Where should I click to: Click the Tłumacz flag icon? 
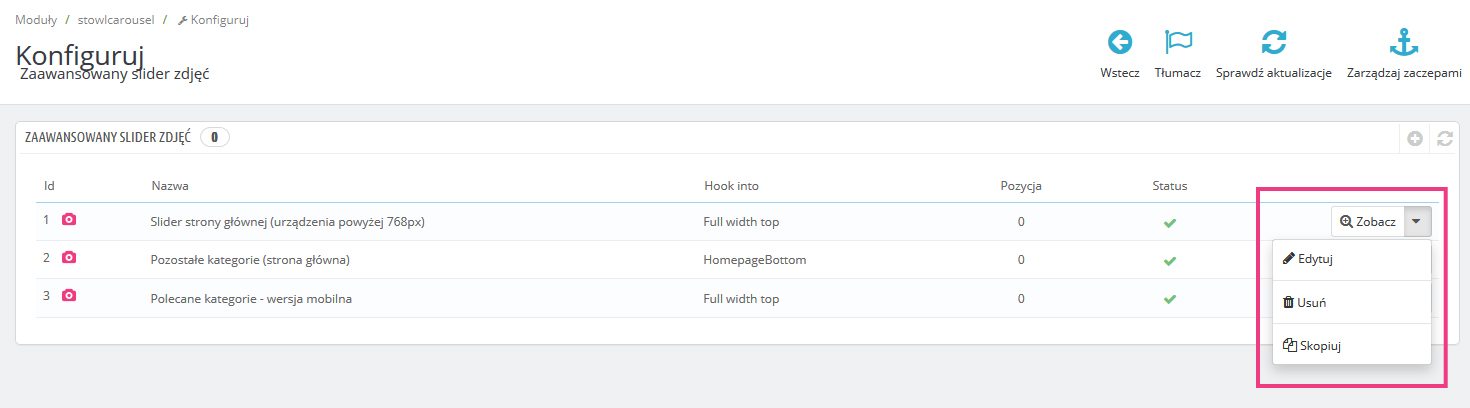(1178, 42)
